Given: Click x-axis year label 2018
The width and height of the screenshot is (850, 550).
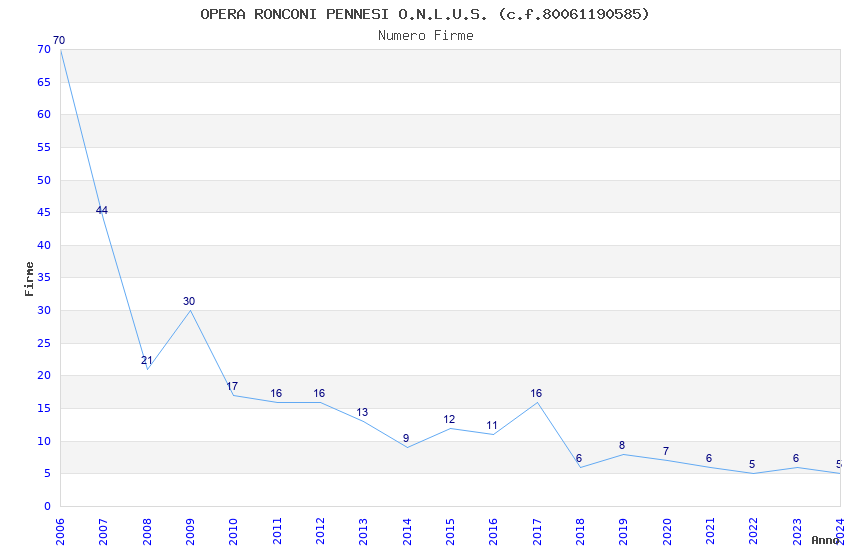Looking at the screenshot, I should (x=581, y=532).
